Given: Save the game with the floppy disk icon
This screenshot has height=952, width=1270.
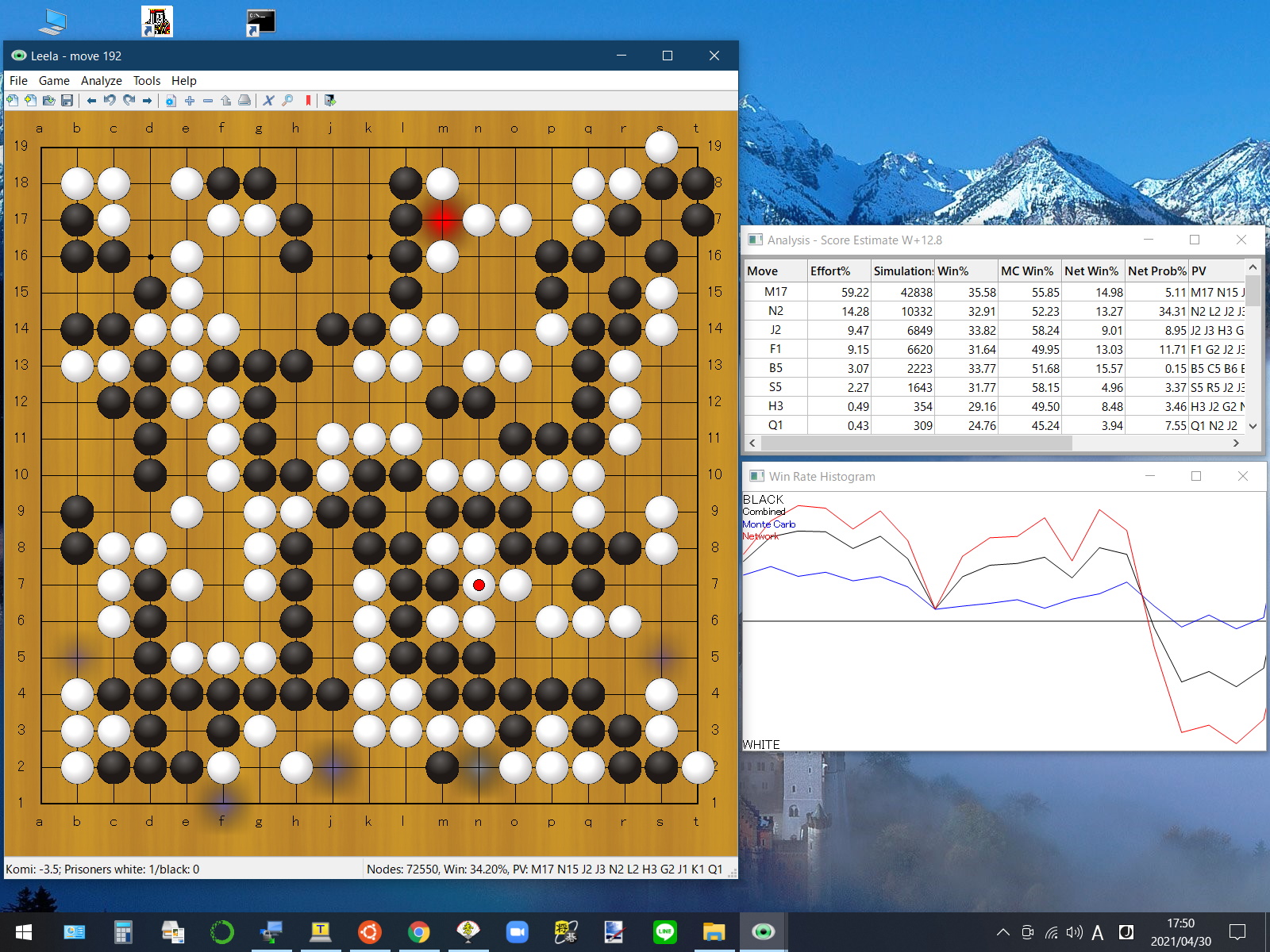Looking at the screenshot, I should click(x=67, y=101).
